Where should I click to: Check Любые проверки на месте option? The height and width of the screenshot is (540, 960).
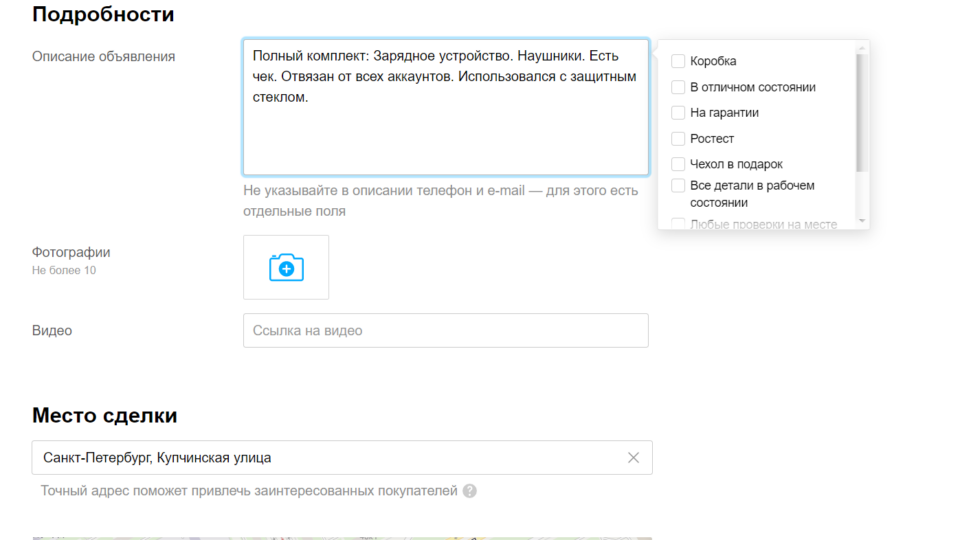678,224
